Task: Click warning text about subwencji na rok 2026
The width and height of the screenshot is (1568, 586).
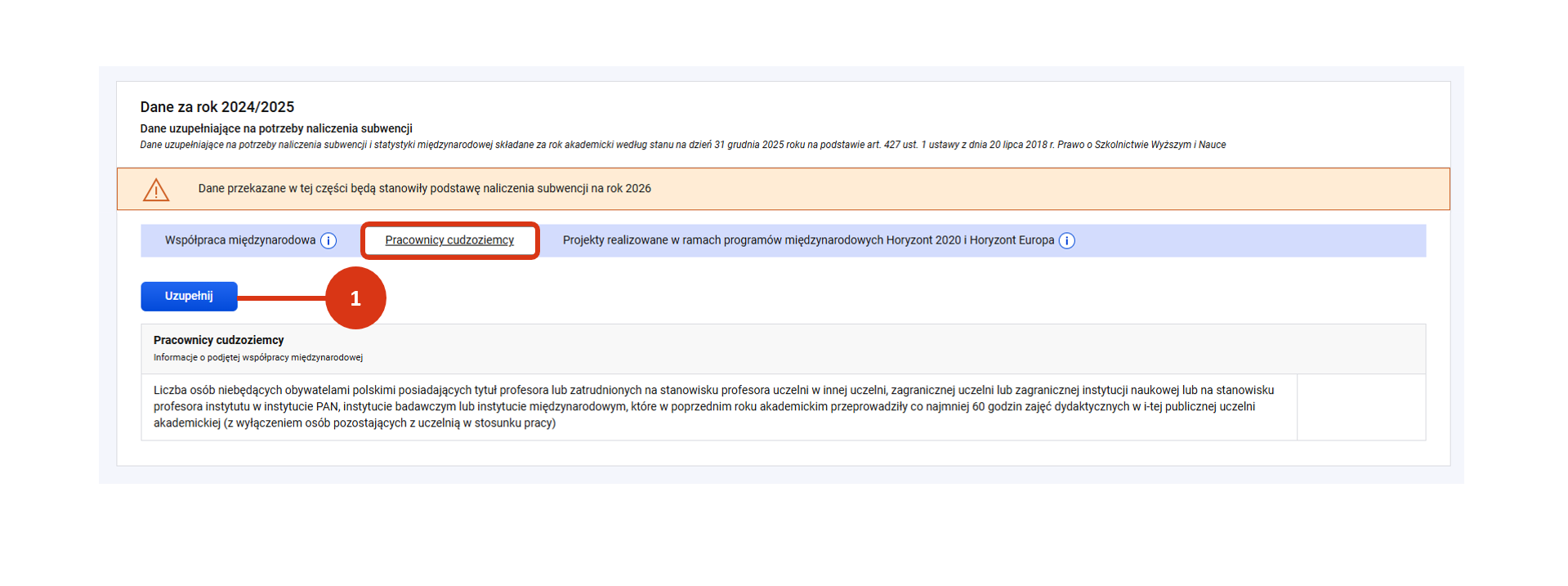Action: (x=424, y=189)
